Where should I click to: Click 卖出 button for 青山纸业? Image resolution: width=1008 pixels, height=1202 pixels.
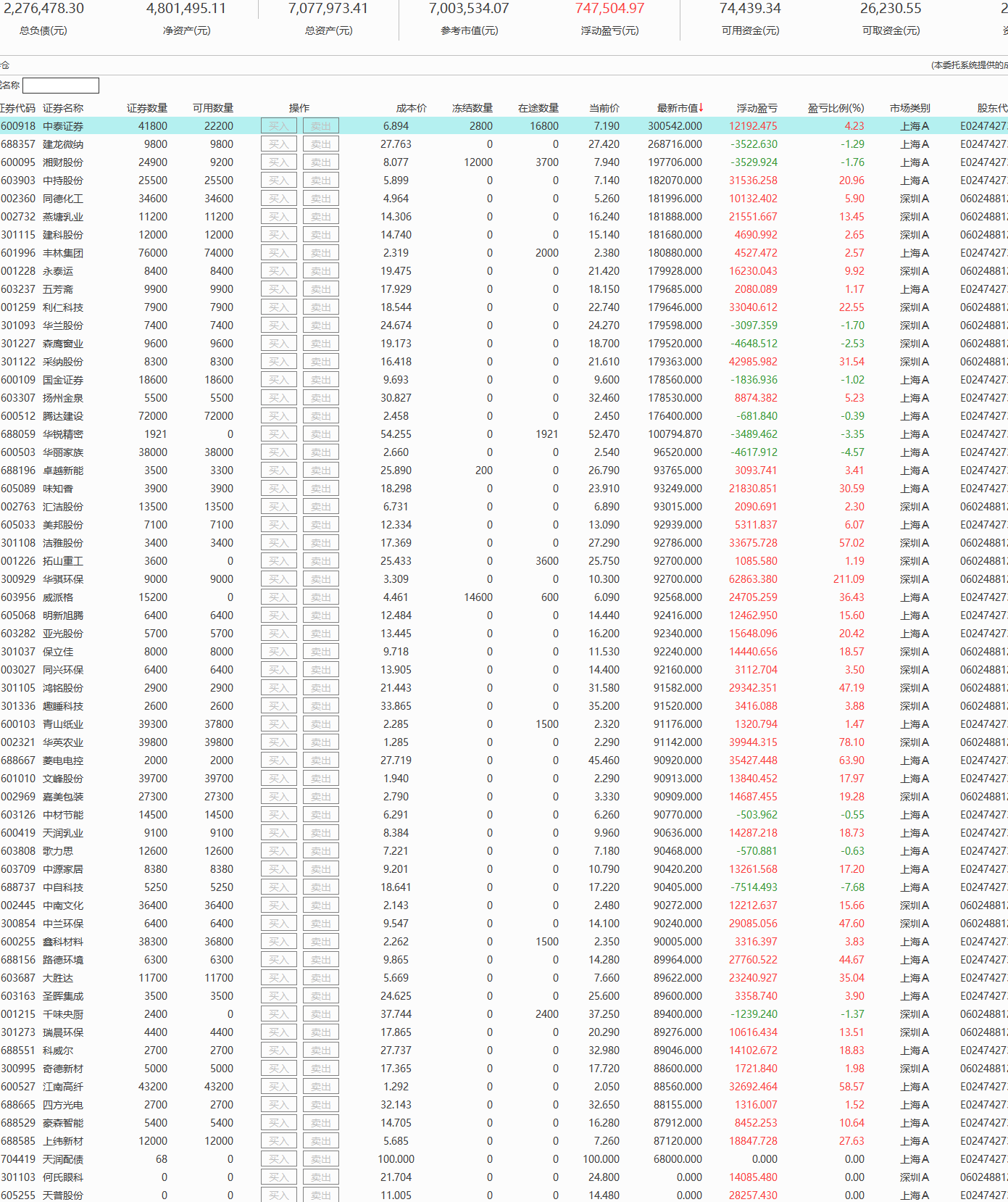pyautogui.click(x=321, y=724)
